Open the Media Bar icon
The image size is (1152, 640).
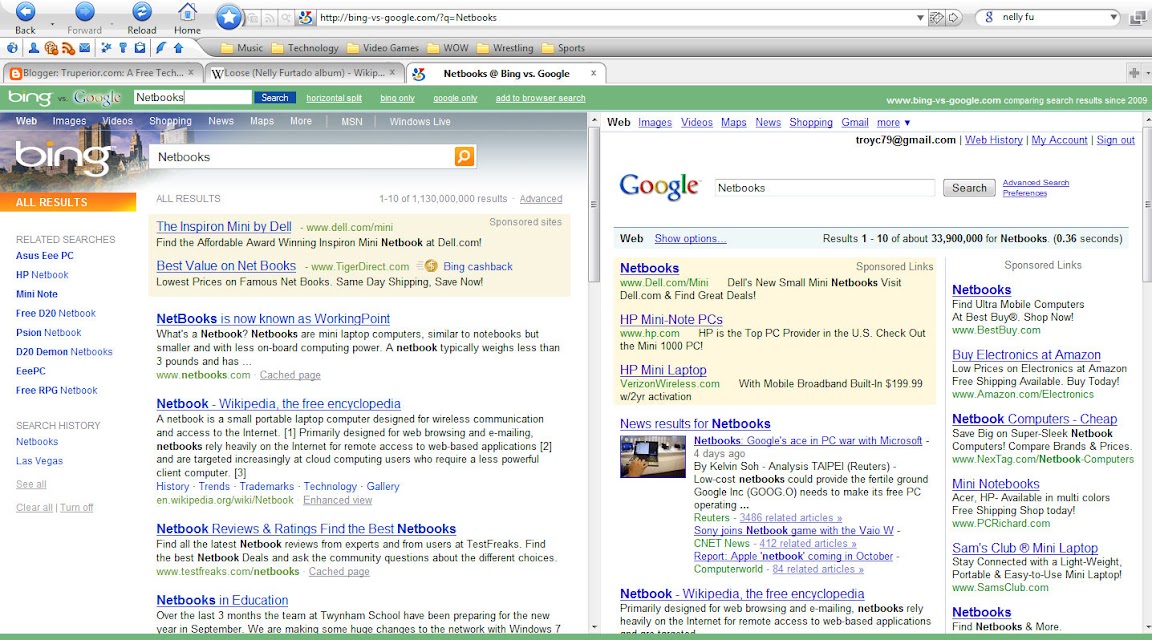(51, 48)
